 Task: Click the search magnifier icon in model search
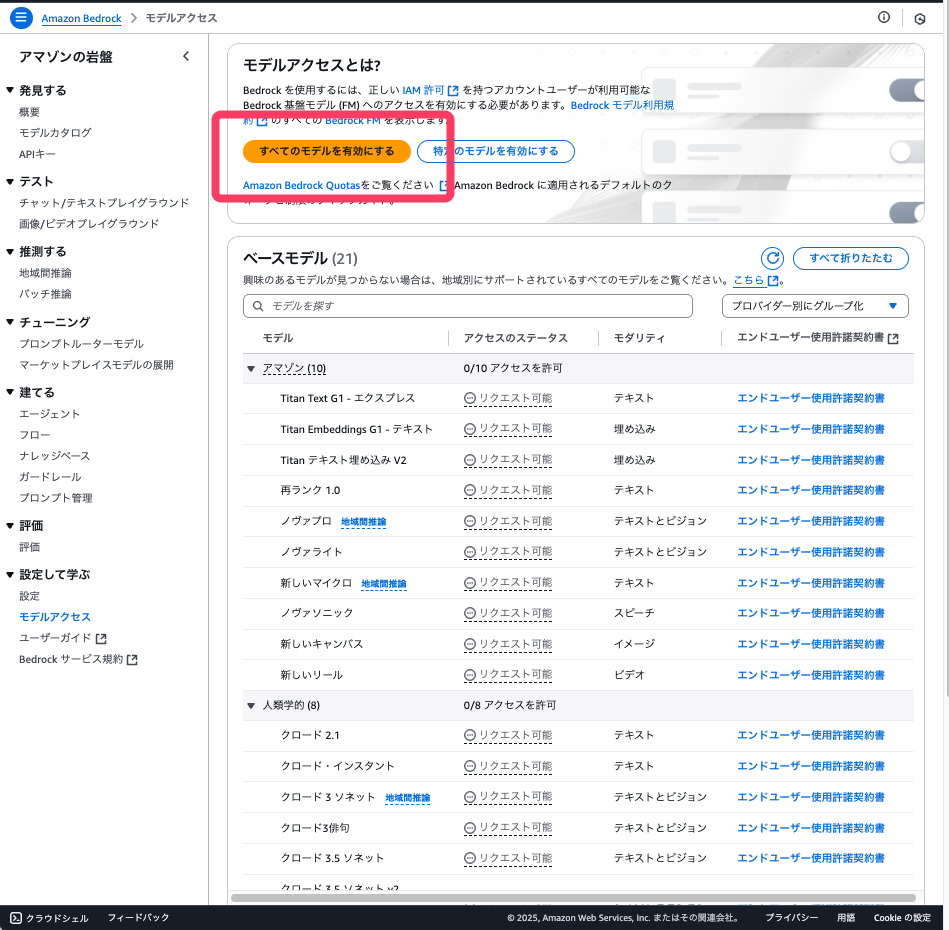coord(258,306)
